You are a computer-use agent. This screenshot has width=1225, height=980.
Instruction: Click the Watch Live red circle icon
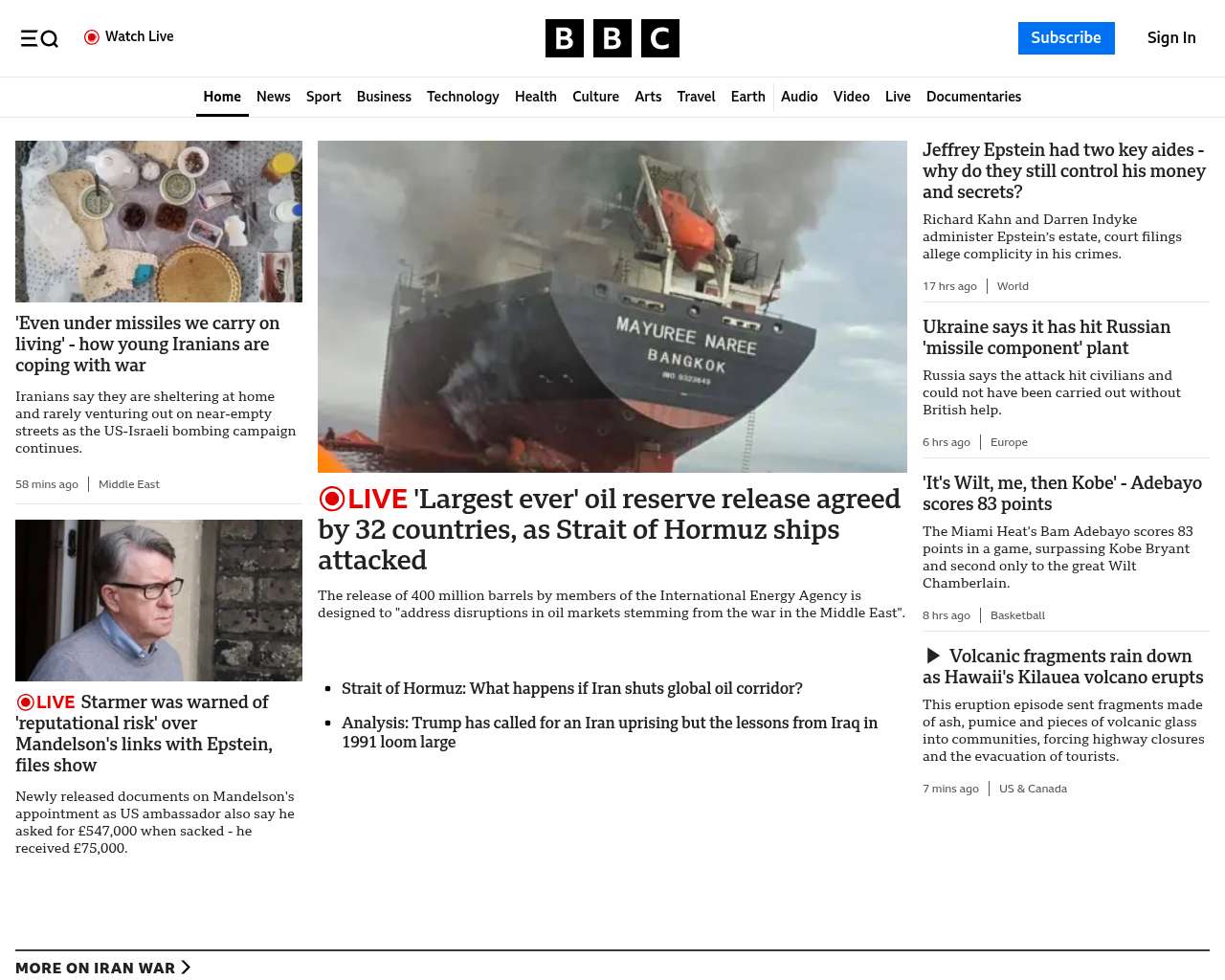[x=92, y=37]
